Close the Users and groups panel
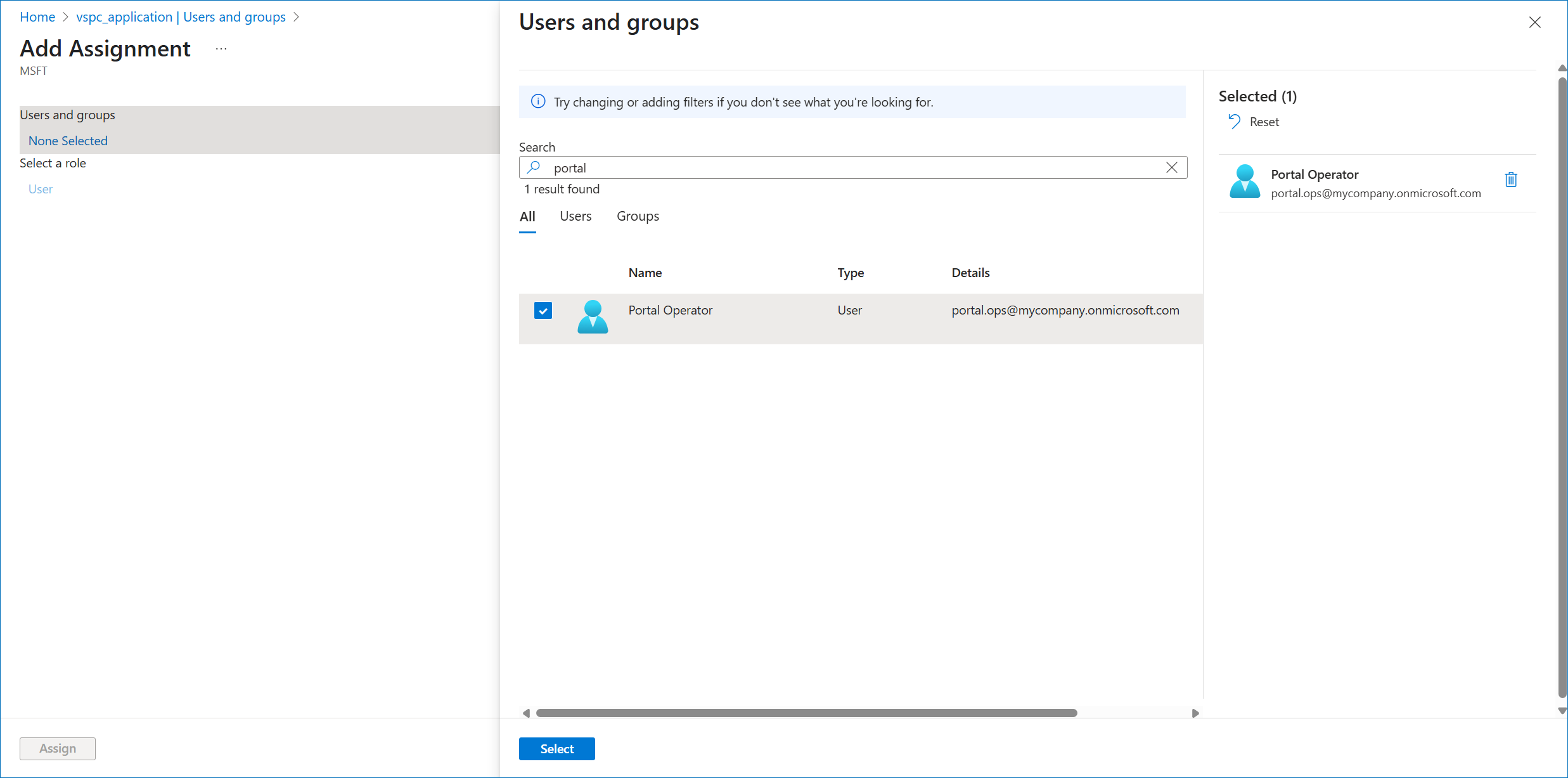The height and width of the screenshot is (778, 1568). 1534,23
